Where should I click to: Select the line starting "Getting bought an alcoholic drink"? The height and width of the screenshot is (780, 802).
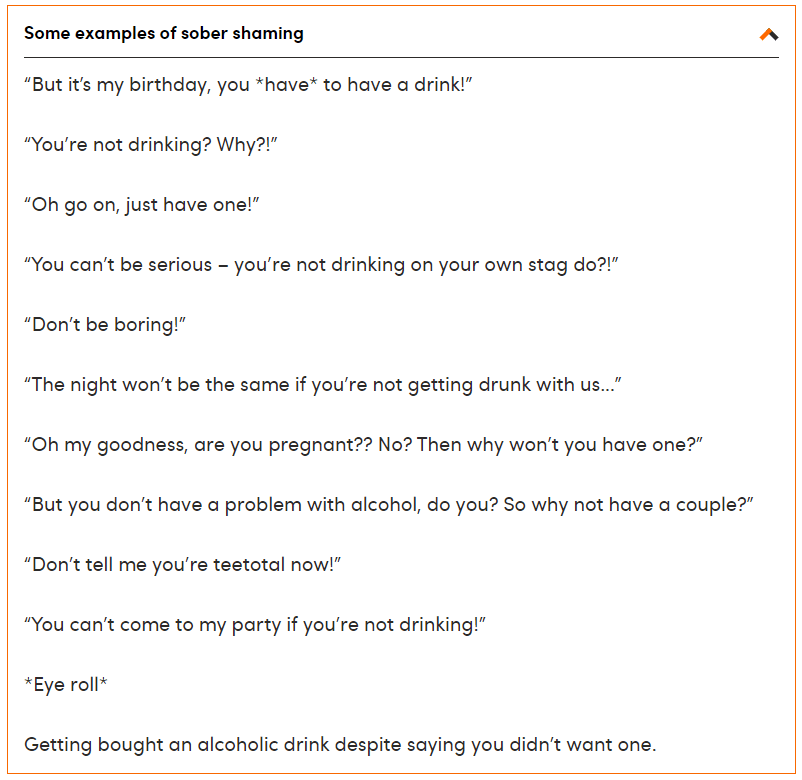coord(340,745)
